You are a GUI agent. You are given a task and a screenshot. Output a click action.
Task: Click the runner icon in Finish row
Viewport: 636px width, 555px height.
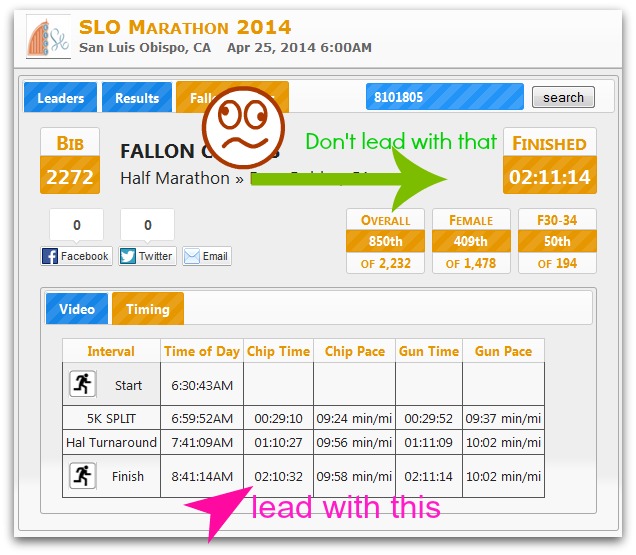tap(82, 476)
